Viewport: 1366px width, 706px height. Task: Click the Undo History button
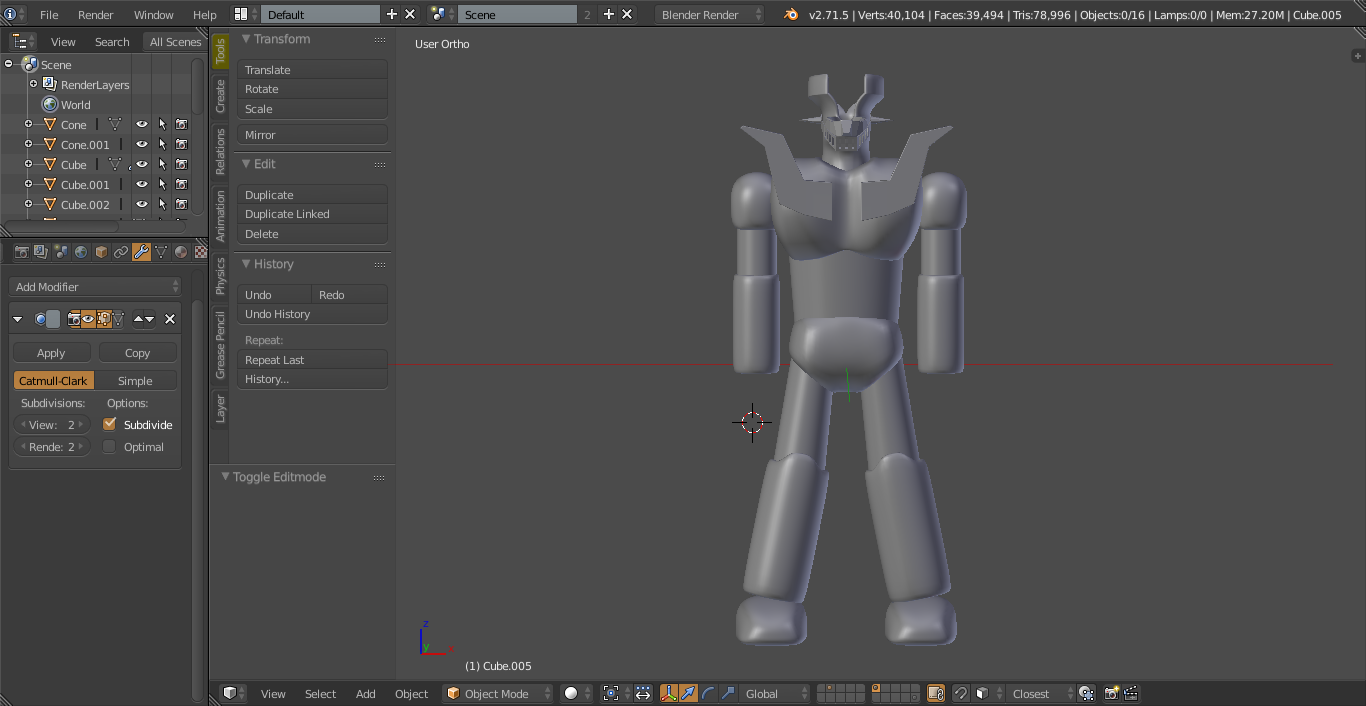(x=312, y=314)
